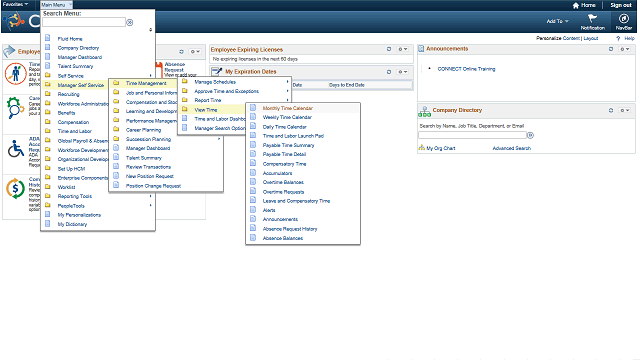Refresh the Announcements pagelet

point(611,49)
